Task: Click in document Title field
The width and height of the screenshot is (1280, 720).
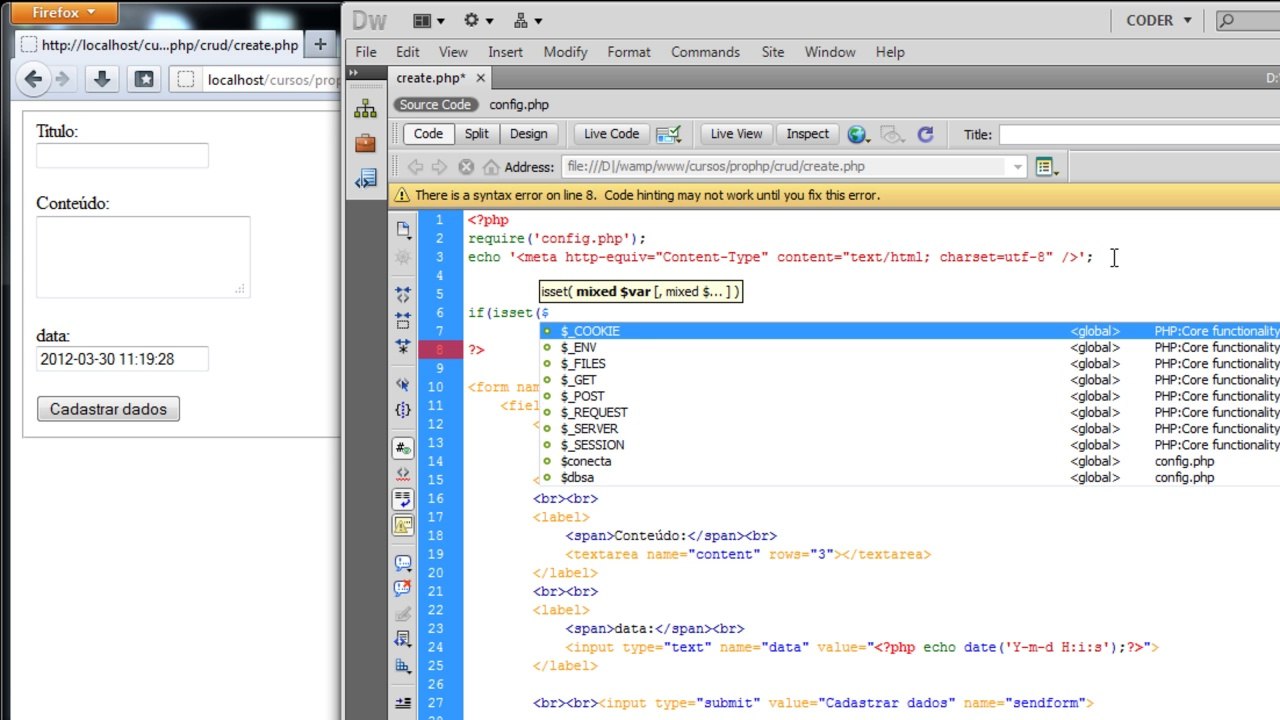Action: click(x=1139, y=134)
